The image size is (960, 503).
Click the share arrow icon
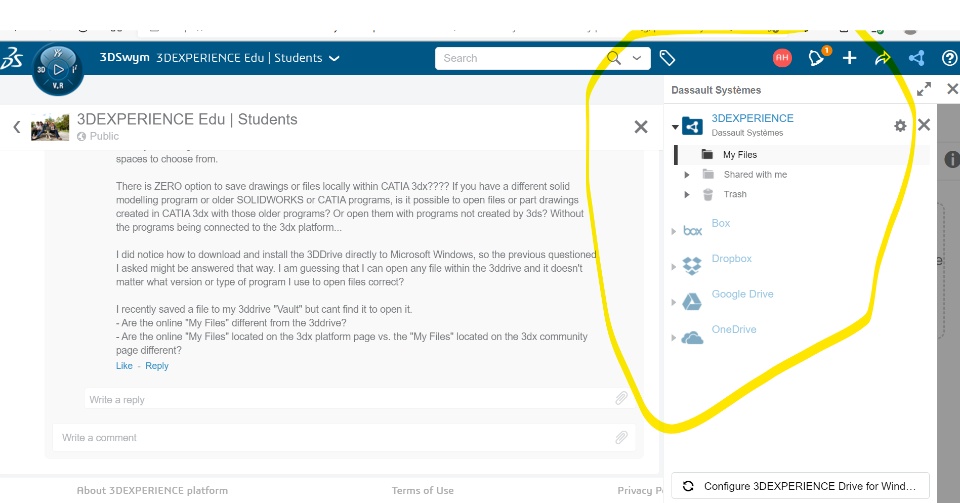882,58
